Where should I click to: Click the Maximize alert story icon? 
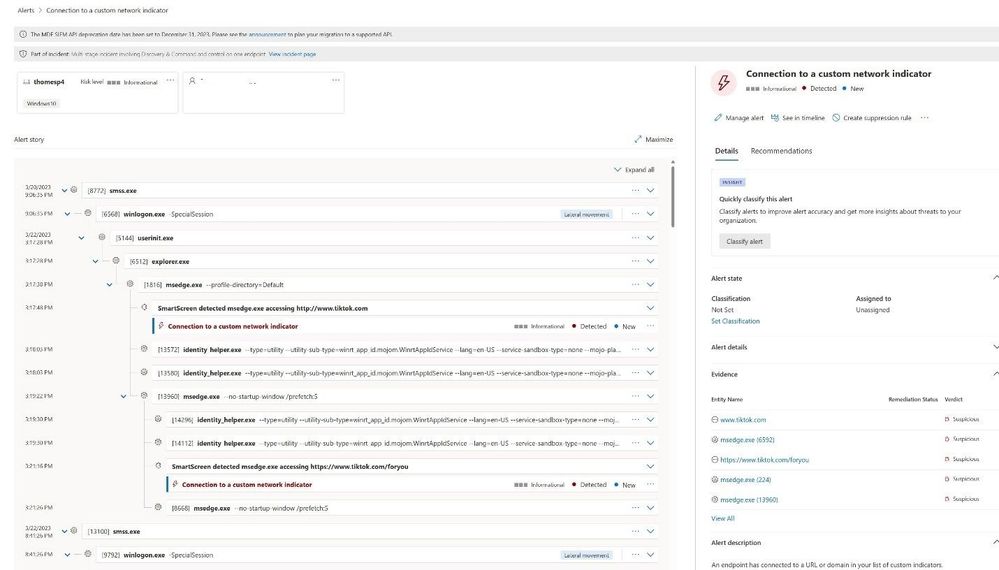coord(638,139)
